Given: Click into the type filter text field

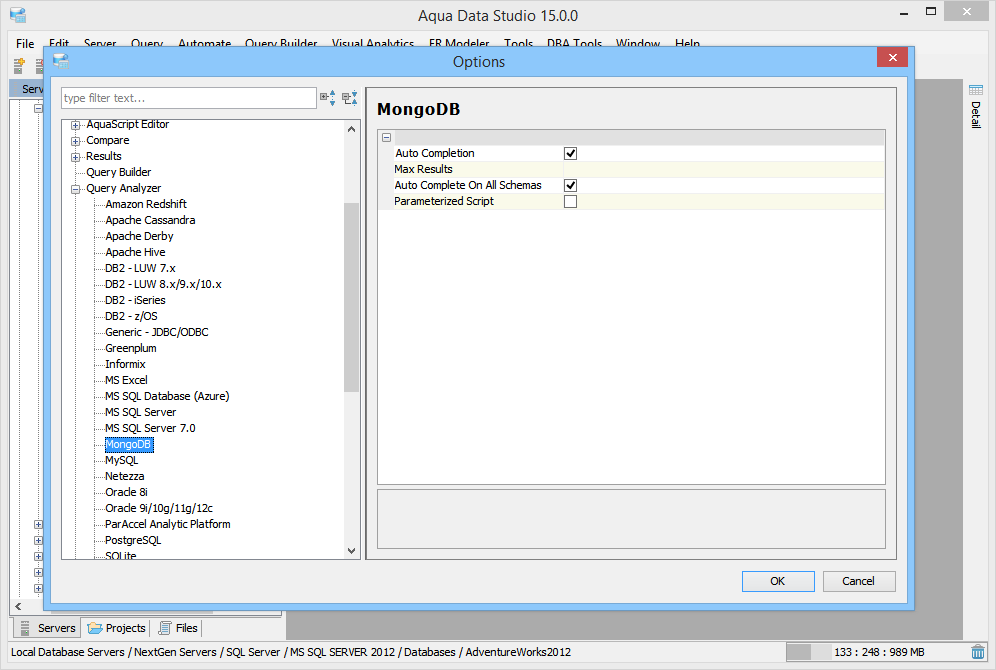Looking at the screenshot, I should pyautogui.click(x=189, y=98).
